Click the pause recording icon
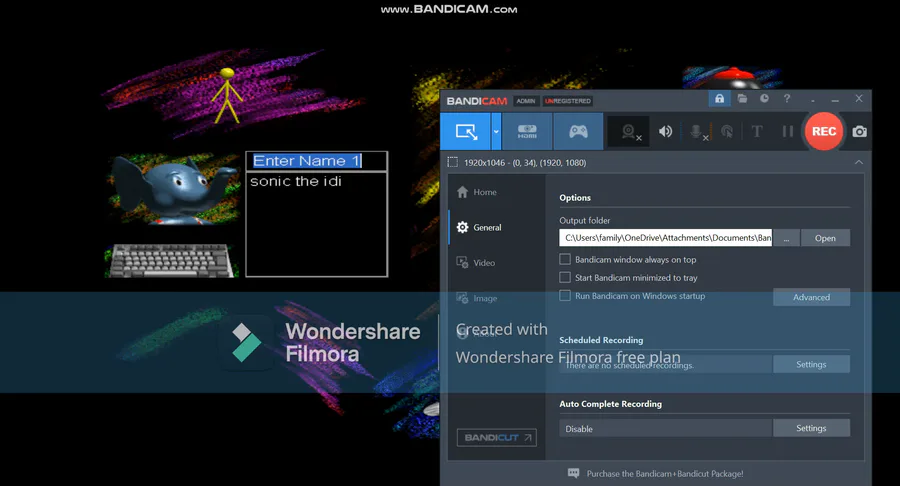Image resolution: width=900 pixels, height=486 pixels. tap(788, 131)
